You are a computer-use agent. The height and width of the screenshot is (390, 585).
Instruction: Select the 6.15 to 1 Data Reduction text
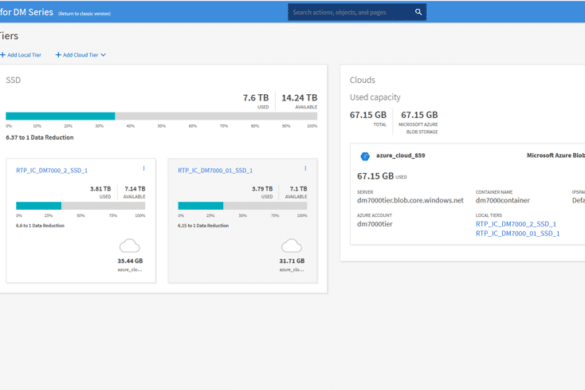[x=203, y=225]
